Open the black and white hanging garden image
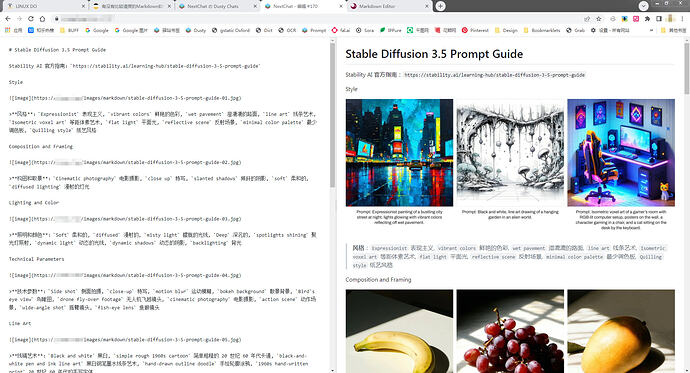Image resolution: width=690 pixels, height=373 pixels. 510,153
